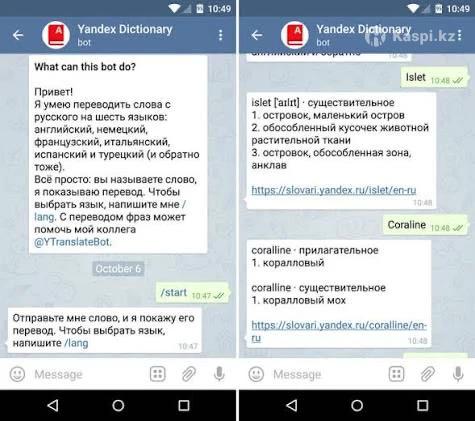The image size is (475, 421).
Task: Open emoji picker in left message bar
Action: (17, 374)
